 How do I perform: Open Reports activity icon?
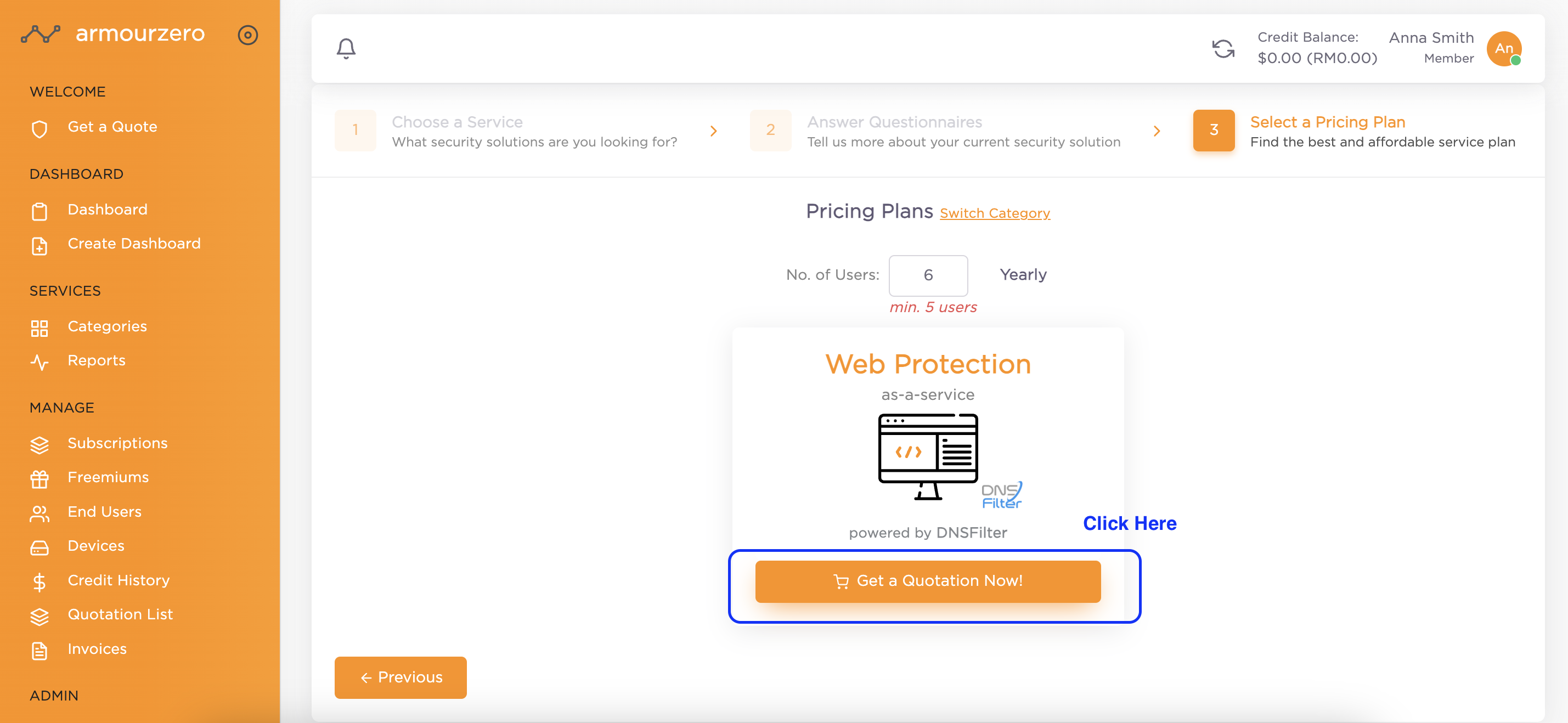point(40,362)
